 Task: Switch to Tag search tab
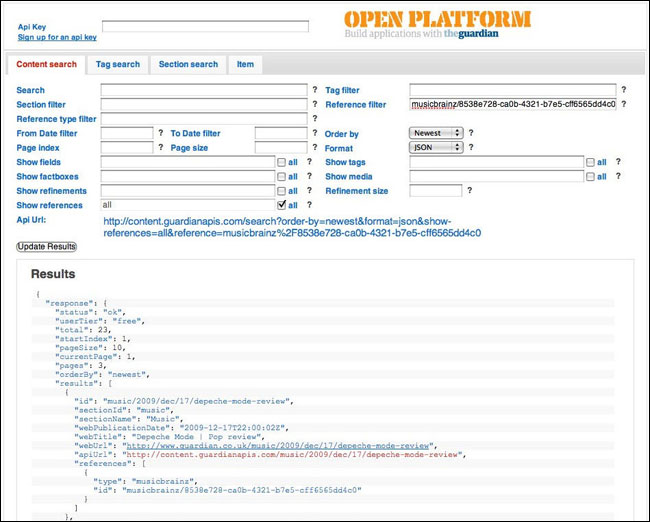click(x=118, y=64)
